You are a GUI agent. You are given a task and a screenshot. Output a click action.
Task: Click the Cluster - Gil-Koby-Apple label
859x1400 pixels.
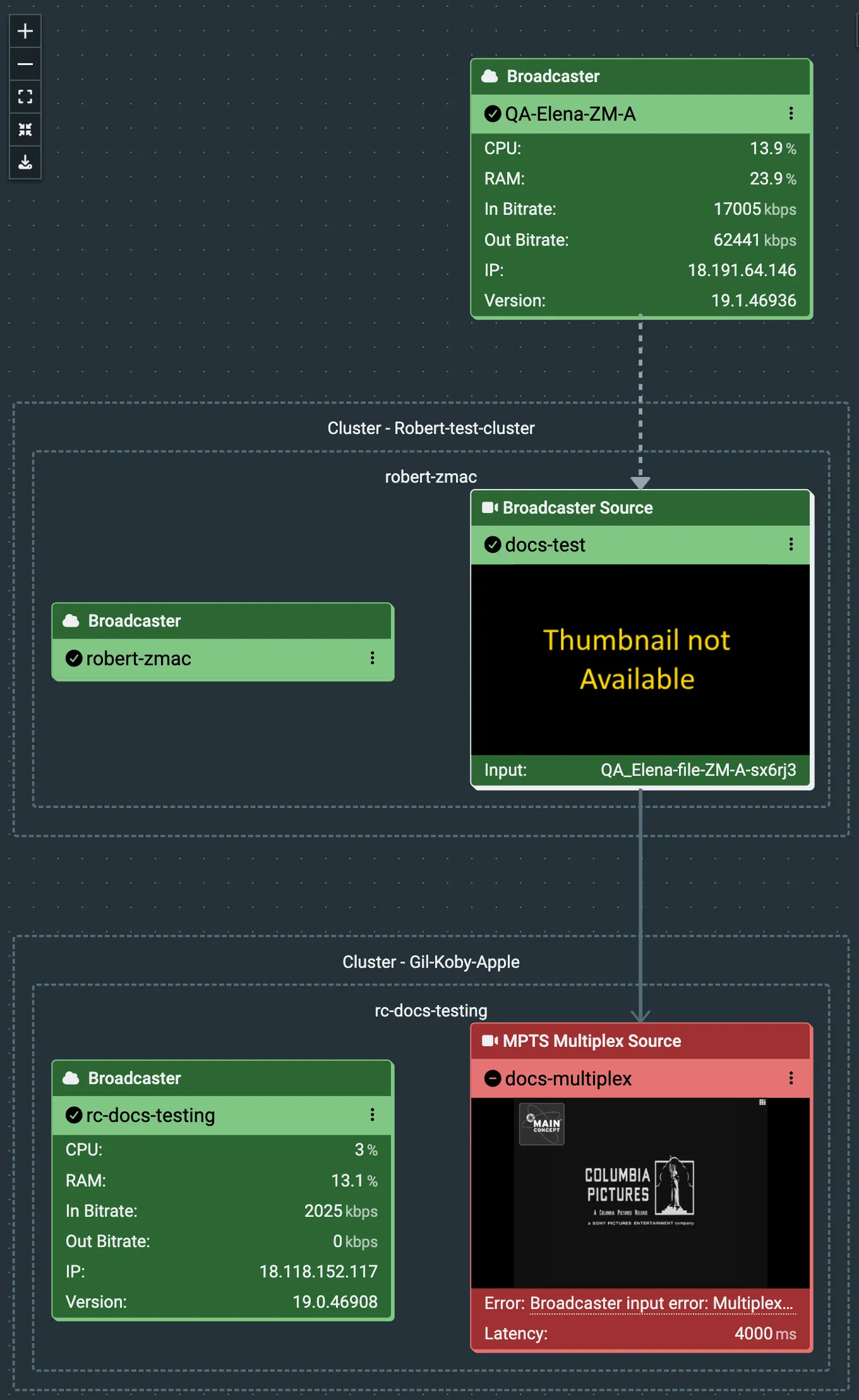(431, 962)
